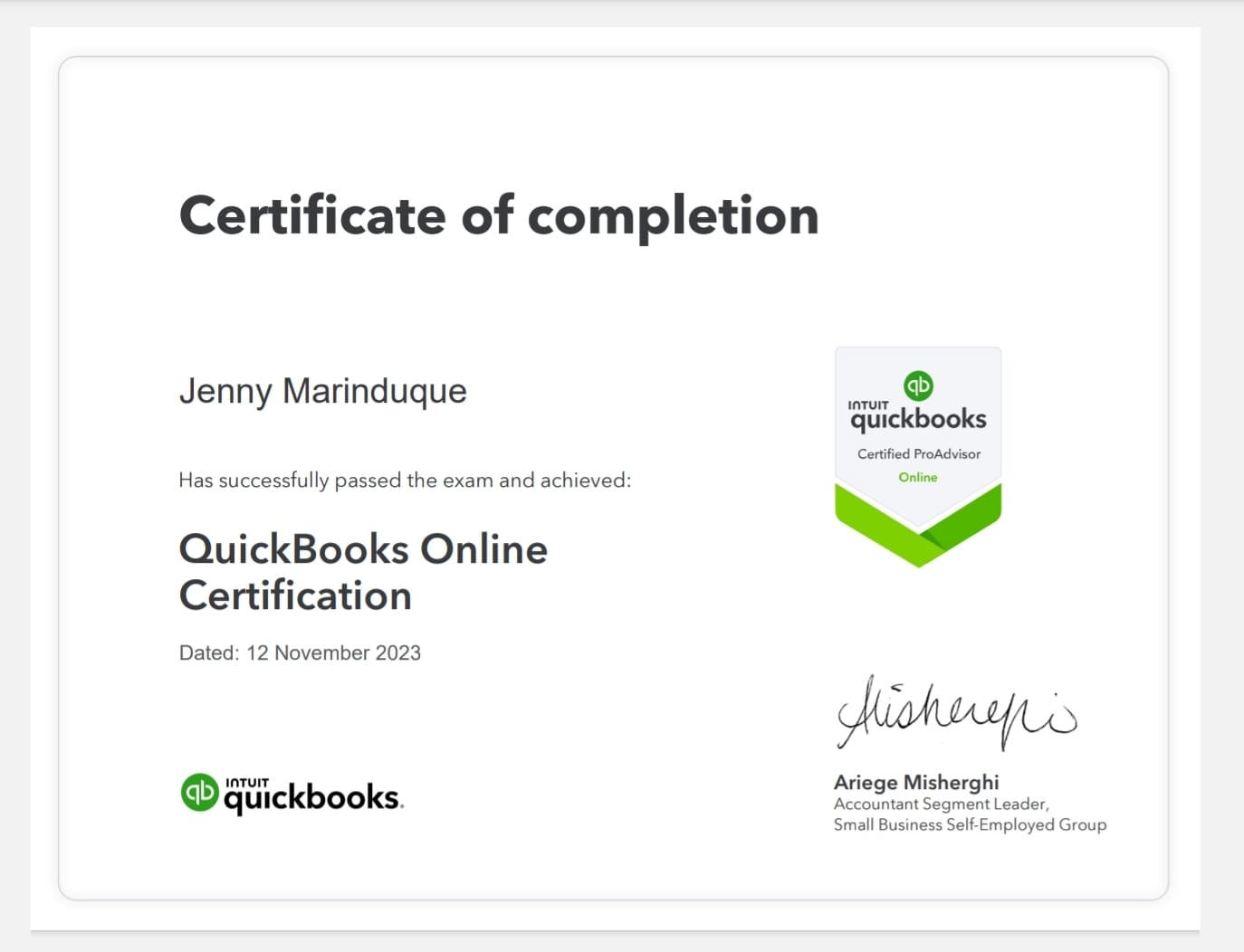1244x952 pixels.
Task: Click the Certified ProAdvisor text on badge
Action: click(917, 454)
